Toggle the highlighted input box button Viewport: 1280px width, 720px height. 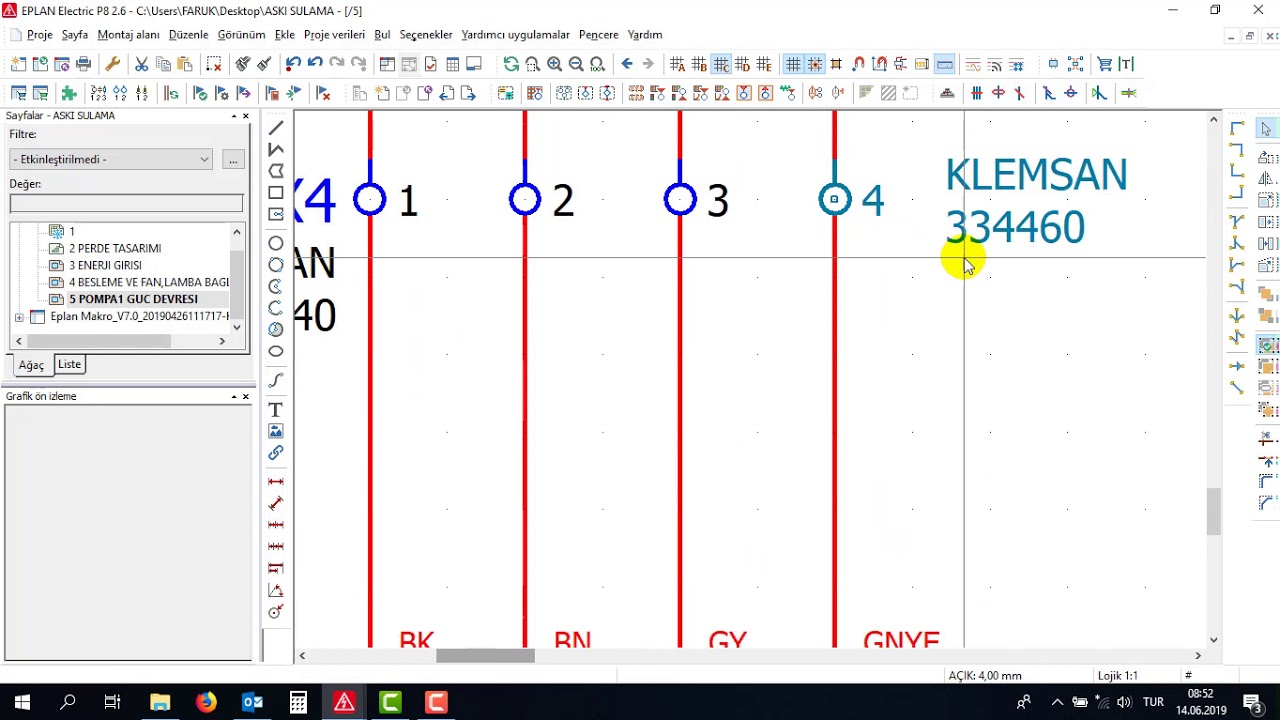coord(944,64)
